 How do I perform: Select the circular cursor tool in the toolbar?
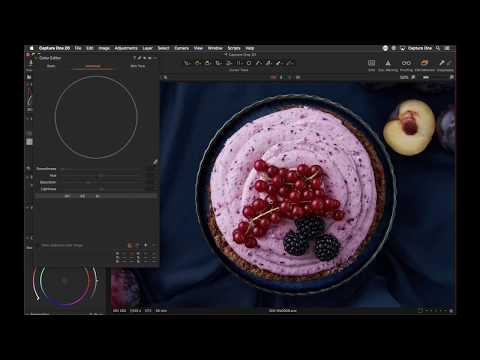(x=249, y=63)
